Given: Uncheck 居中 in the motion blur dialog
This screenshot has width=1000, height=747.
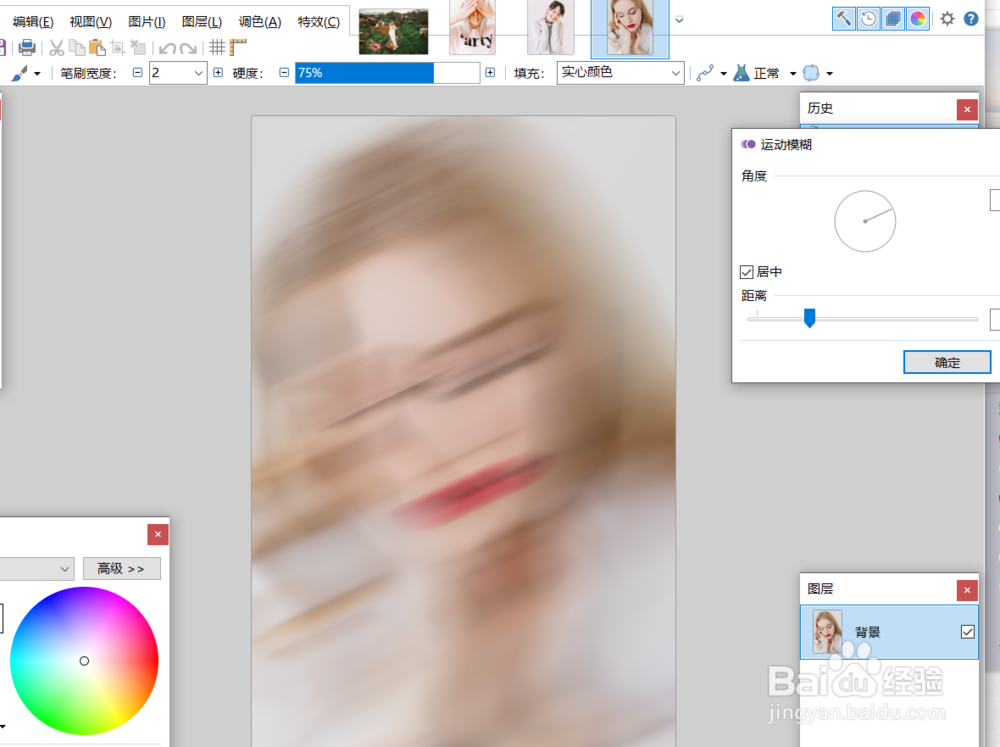Looking at the screenshot, I should (747, 272).
